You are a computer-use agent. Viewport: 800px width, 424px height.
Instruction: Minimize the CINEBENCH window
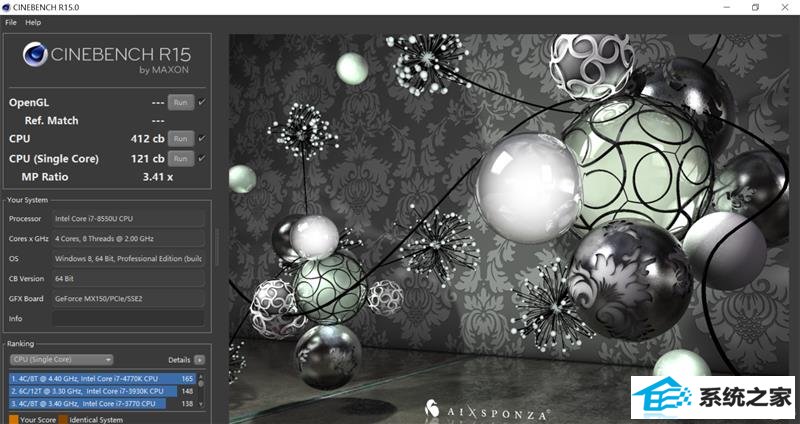[727, 7]
